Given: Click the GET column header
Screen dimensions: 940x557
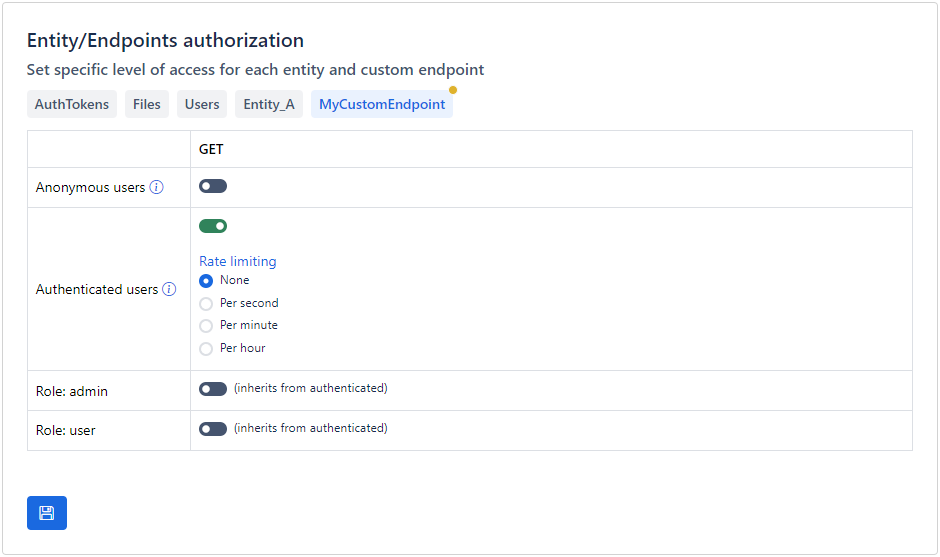Looking at the screenshot, I should tap(211, 149).
